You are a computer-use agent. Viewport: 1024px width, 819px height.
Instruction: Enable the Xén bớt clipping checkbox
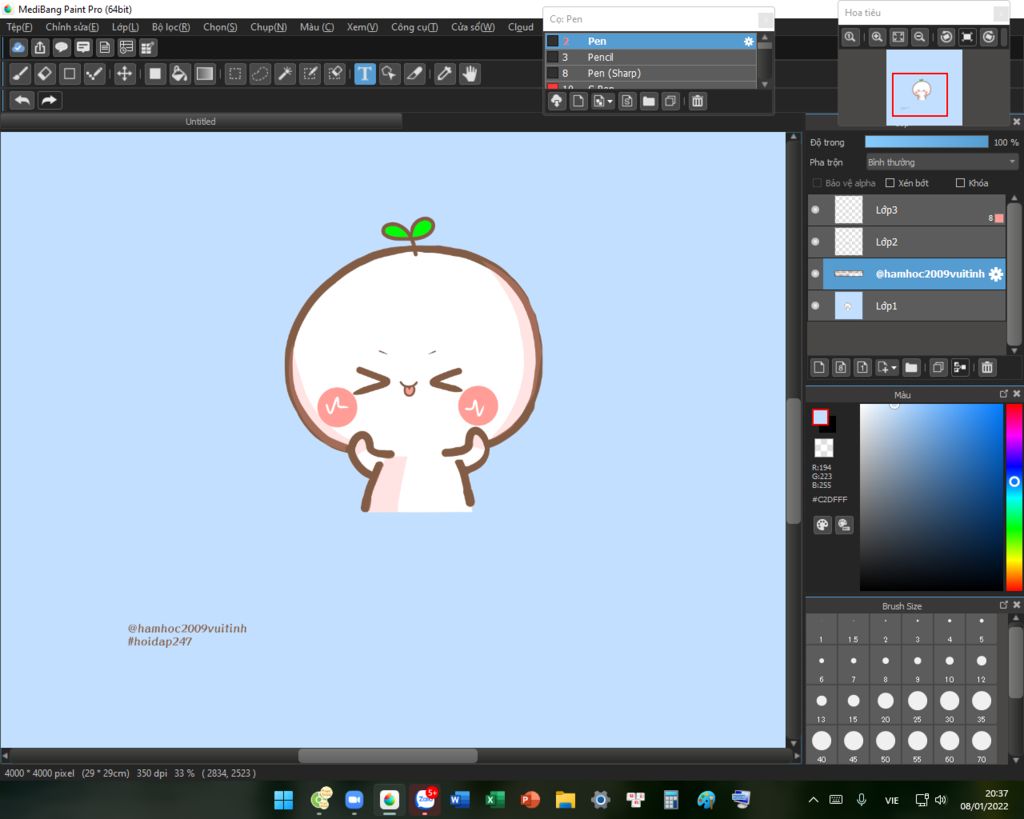pos(890,183)
